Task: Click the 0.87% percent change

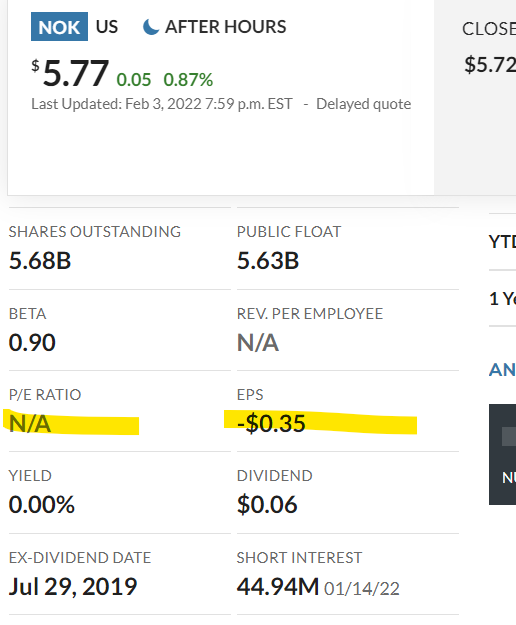Action: coord(188,80)
